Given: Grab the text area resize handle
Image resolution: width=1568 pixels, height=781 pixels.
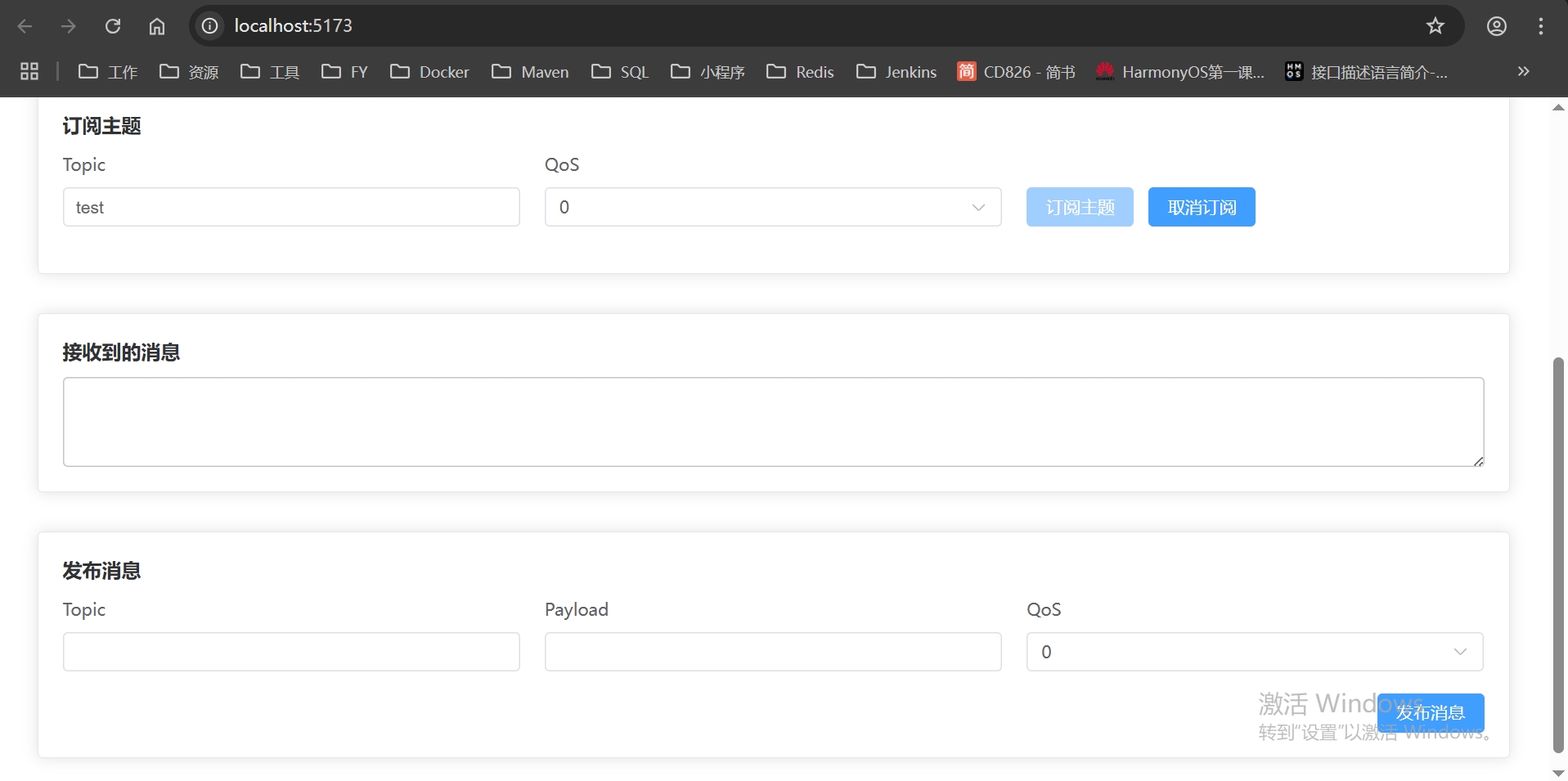Looking at the screenshot, I should (1478, 461).
